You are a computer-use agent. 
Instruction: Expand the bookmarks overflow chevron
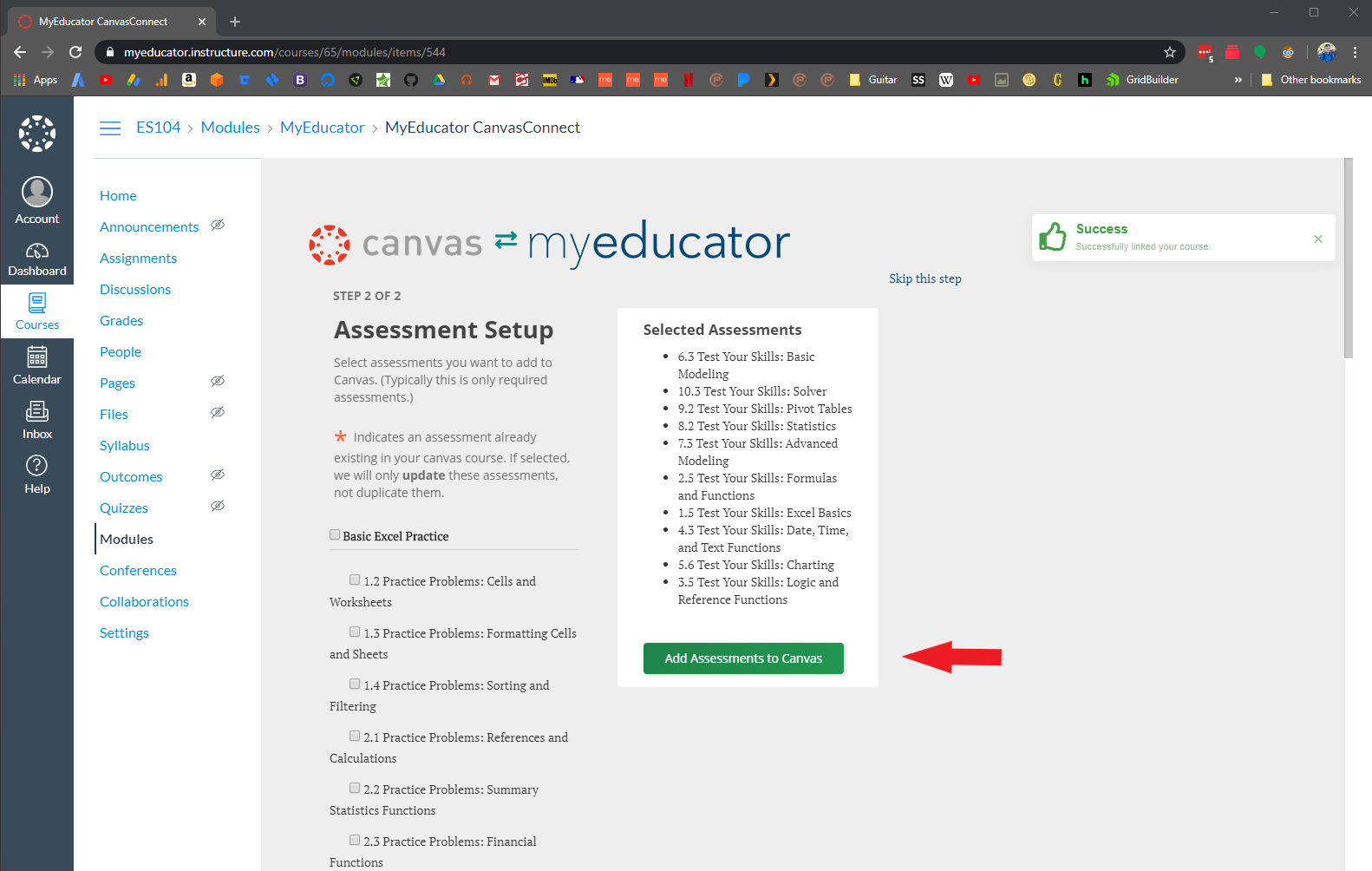pyautogui.click(x=1238, y=80)
